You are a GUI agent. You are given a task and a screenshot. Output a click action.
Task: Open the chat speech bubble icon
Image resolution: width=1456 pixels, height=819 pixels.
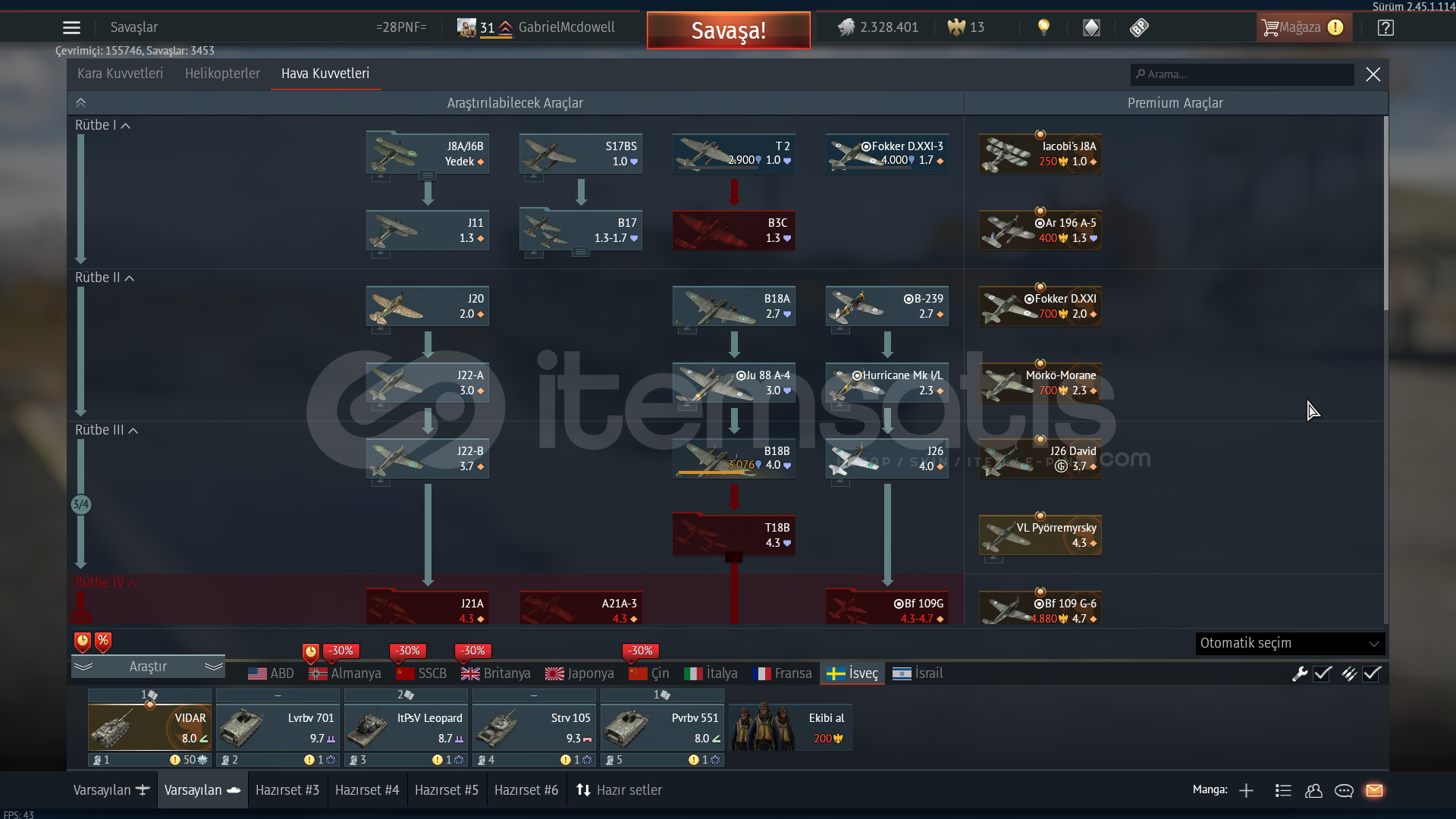pyautogui.click(x=1344, y=790)
